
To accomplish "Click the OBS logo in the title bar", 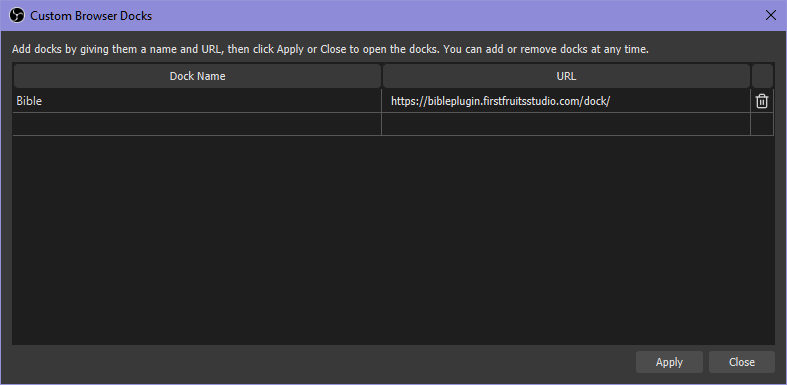I will (17, 16).
